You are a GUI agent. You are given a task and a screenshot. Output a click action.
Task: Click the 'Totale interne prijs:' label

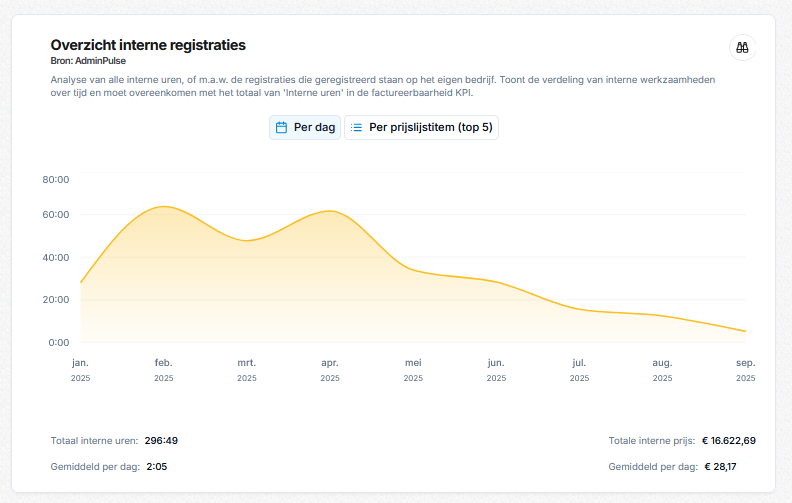tap(652, 440)
